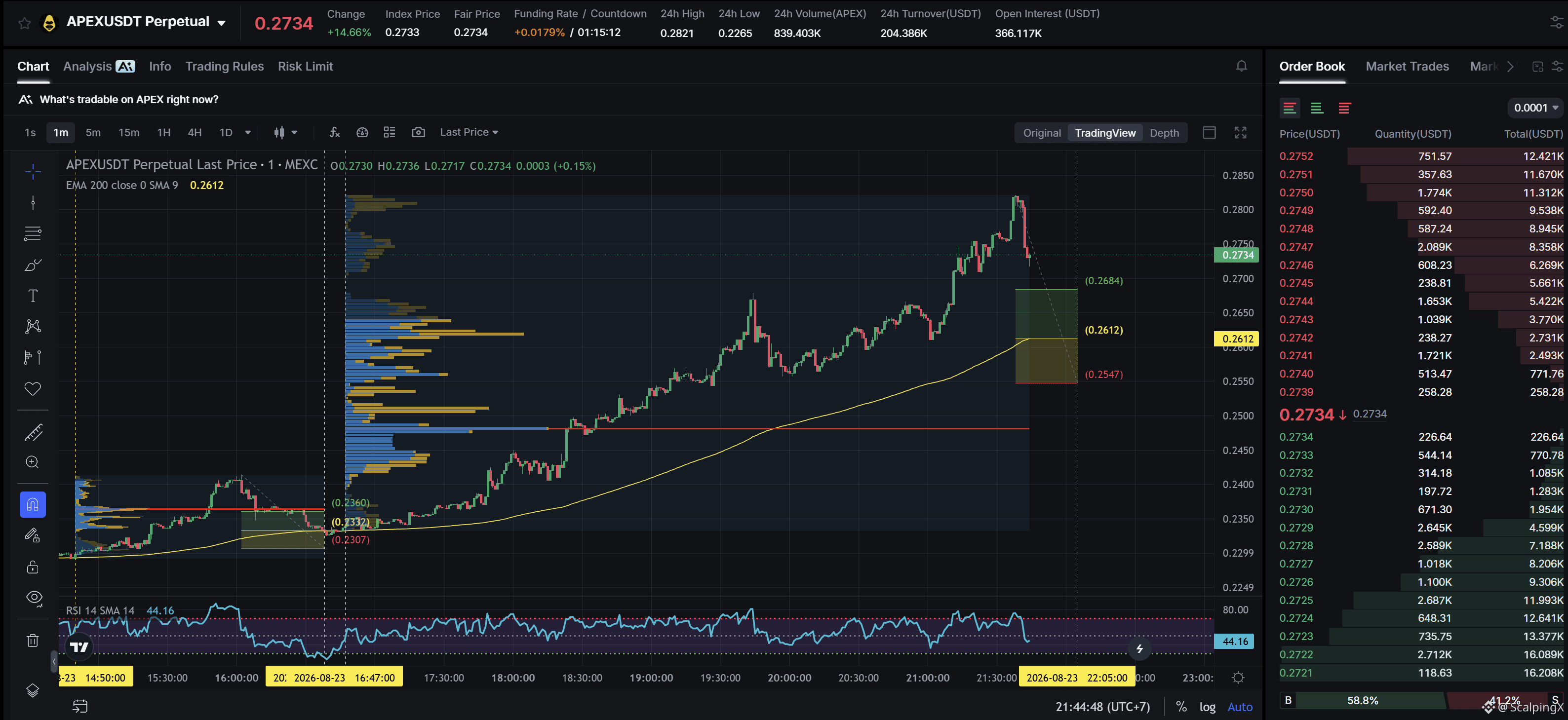
Task: Open page settings sliders in header
Action: (x=1557, y=23)
